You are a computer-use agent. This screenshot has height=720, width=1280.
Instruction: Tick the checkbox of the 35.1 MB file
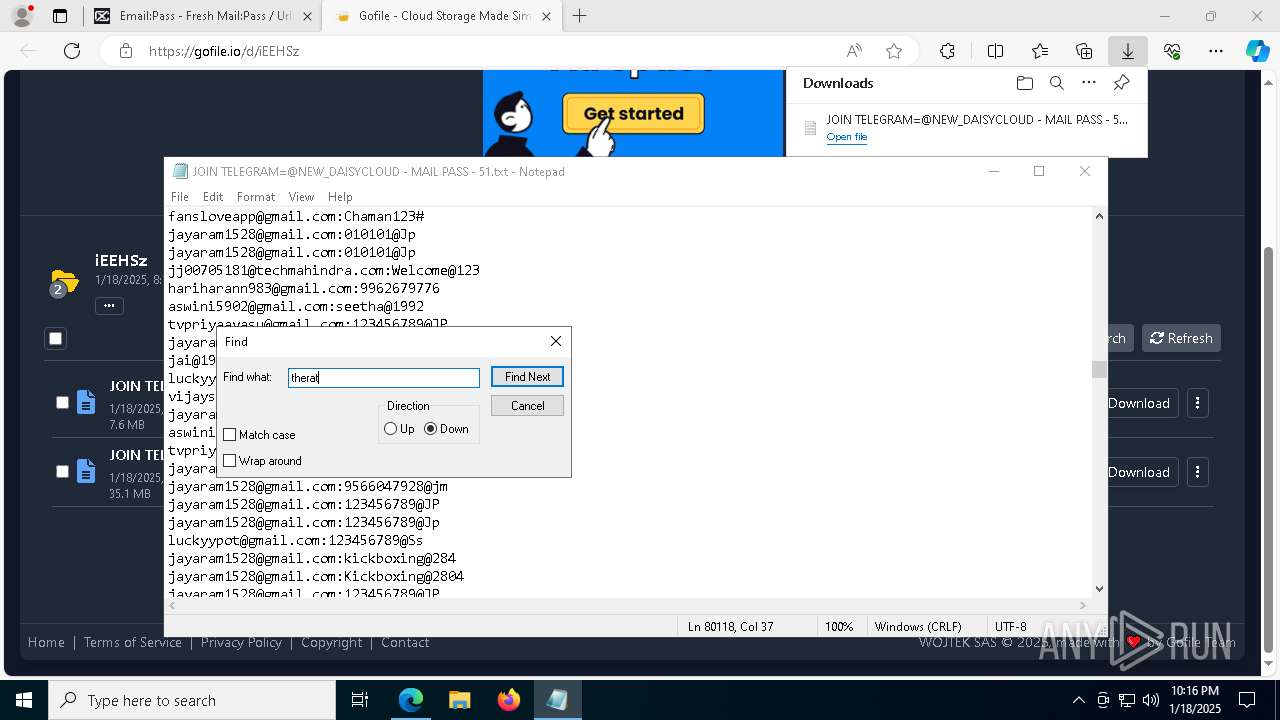62,471
